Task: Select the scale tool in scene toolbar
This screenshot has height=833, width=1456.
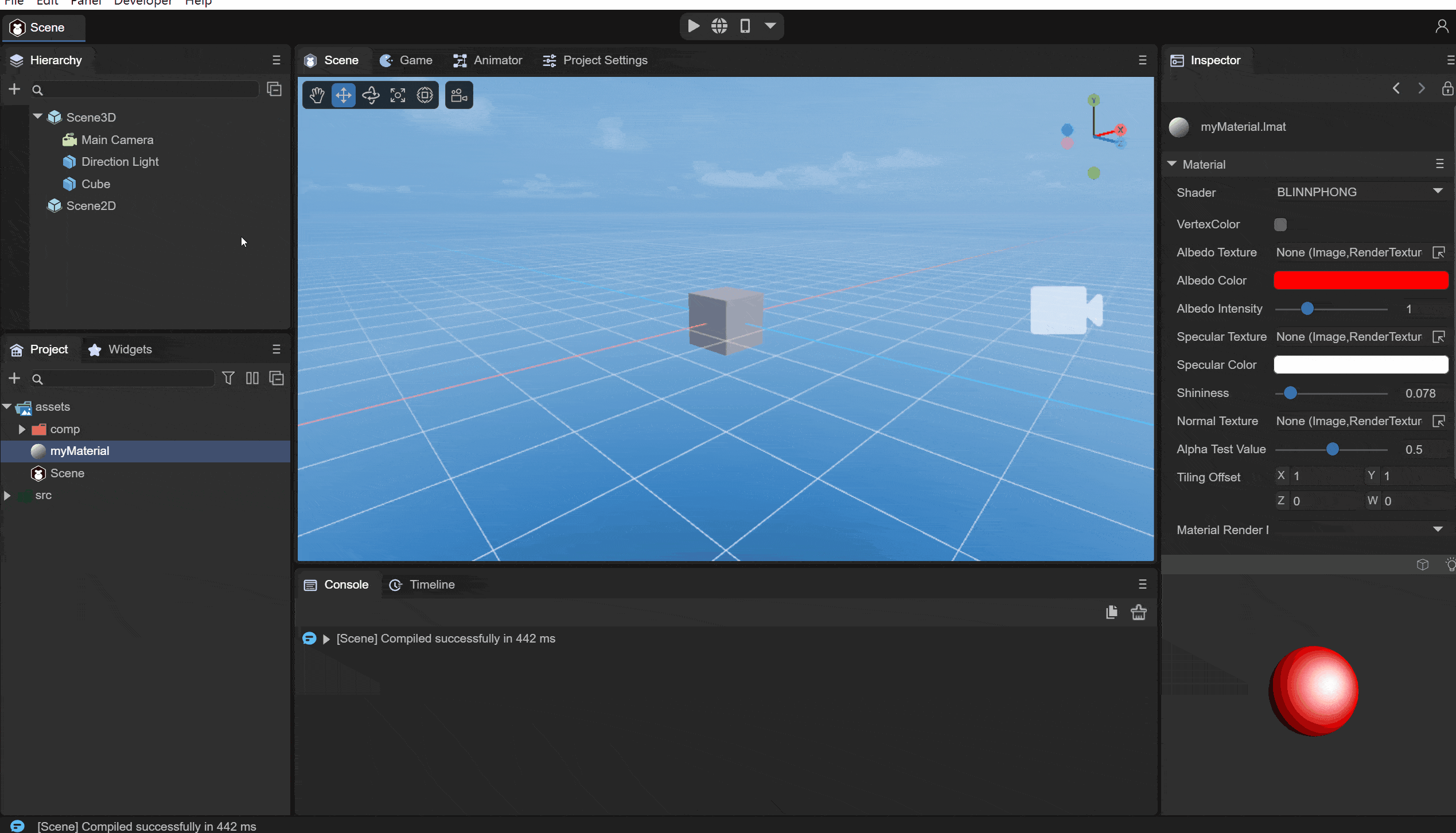Action: [x=398, y=95]
